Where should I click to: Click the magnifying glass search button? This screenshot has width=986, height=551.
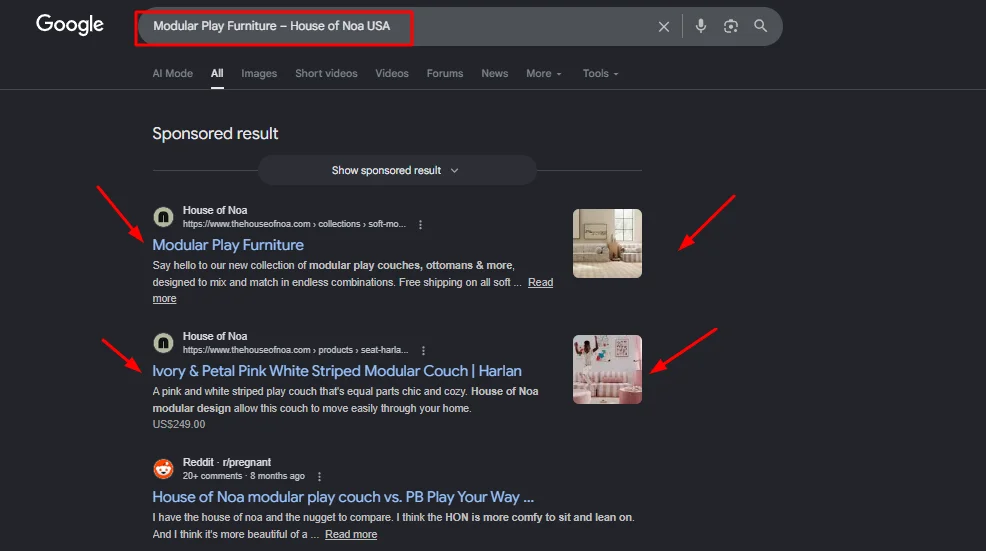click(760, 26)
